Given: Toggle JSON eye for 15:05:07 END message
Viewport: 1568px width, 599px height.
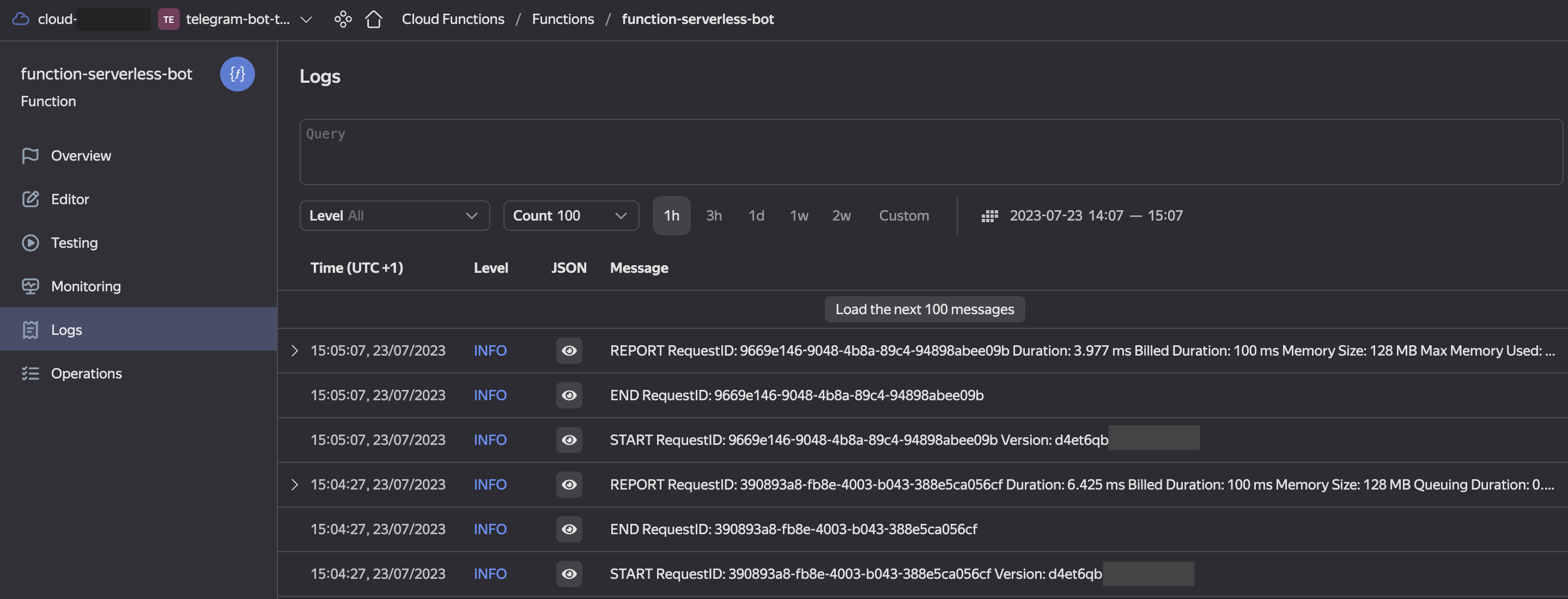Looking at the screenshot, I should point(568,395).
